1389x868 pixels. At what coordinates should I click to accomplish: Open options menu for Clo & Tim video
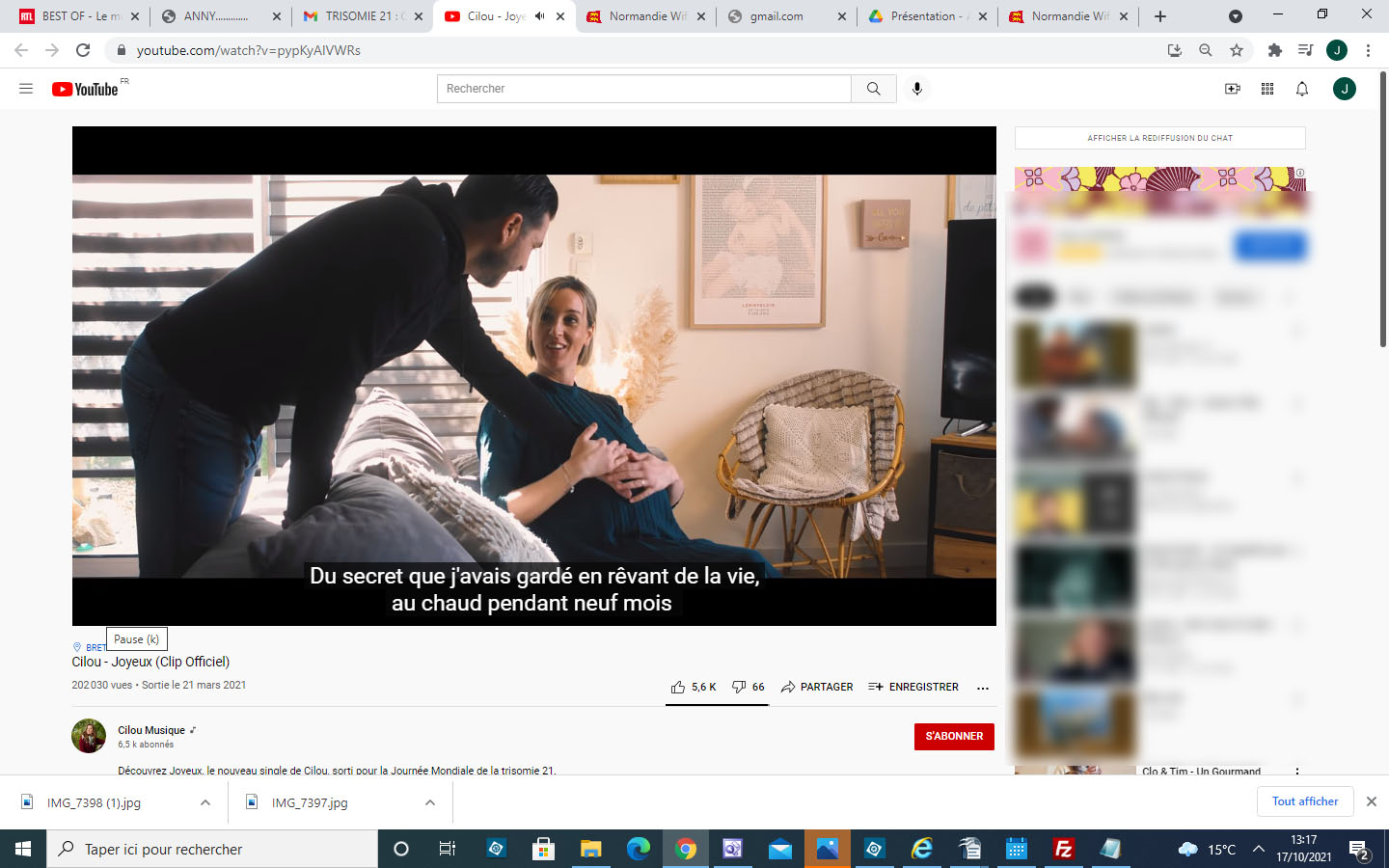click(1297, 772)
